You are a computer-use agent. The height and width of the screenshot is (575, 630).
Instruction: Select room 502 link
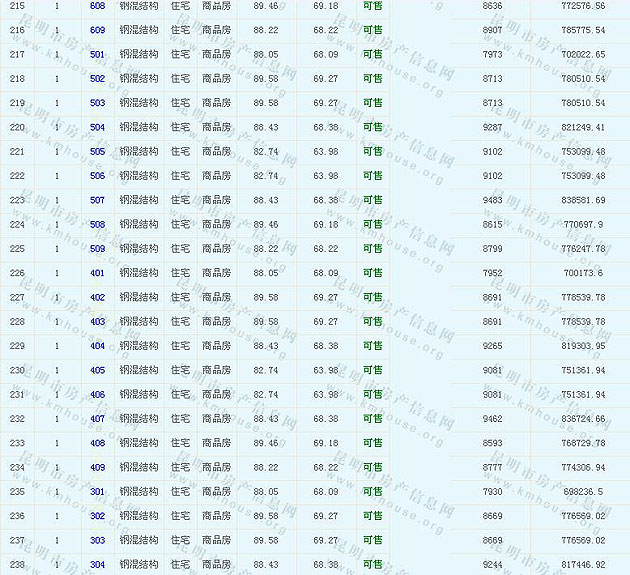(x=97, y=79)
